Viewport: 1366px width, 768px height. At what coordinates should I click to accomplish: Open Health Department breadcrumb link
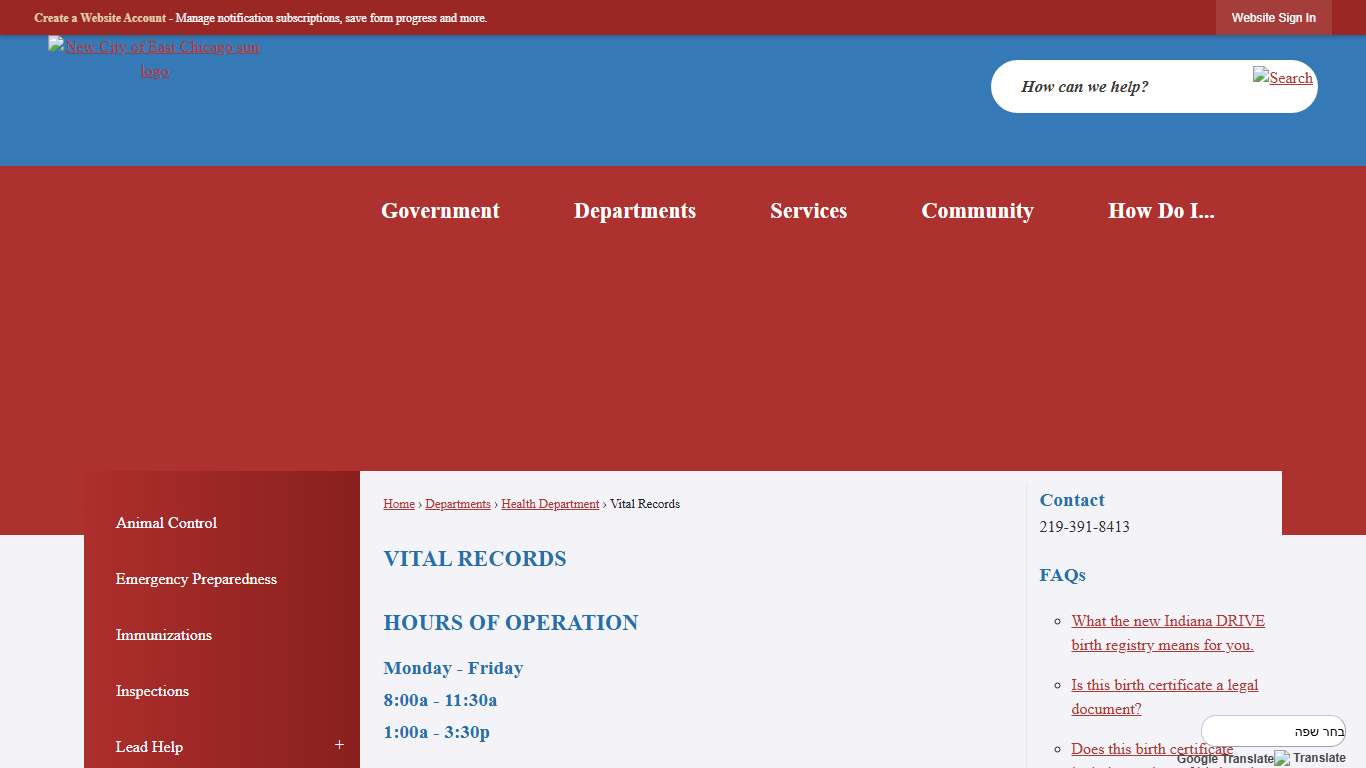[x=550, y=504]
